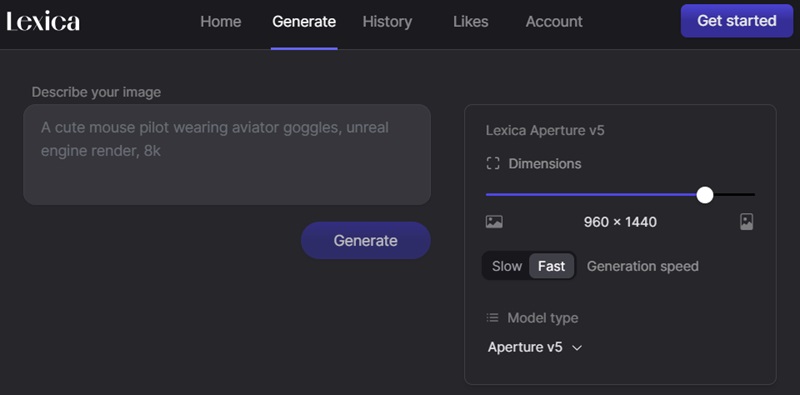This screenshot has width=800, height=395.
Task: Open the Aperture v5 model dropdown
Action: click(x=535, y=348)
